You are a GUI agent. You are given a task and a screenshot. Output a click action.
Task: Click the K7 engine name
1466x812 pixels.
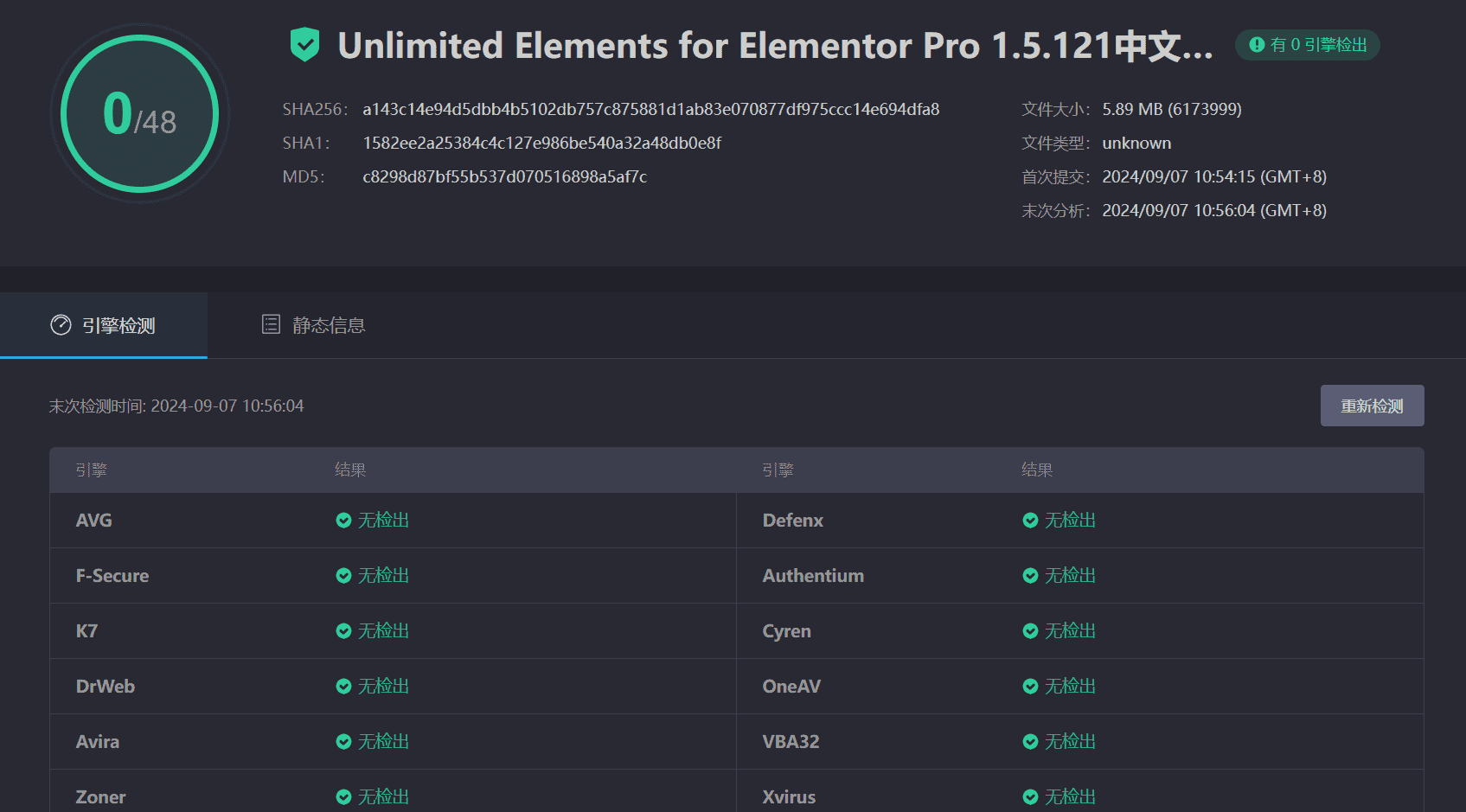(86, 631)
